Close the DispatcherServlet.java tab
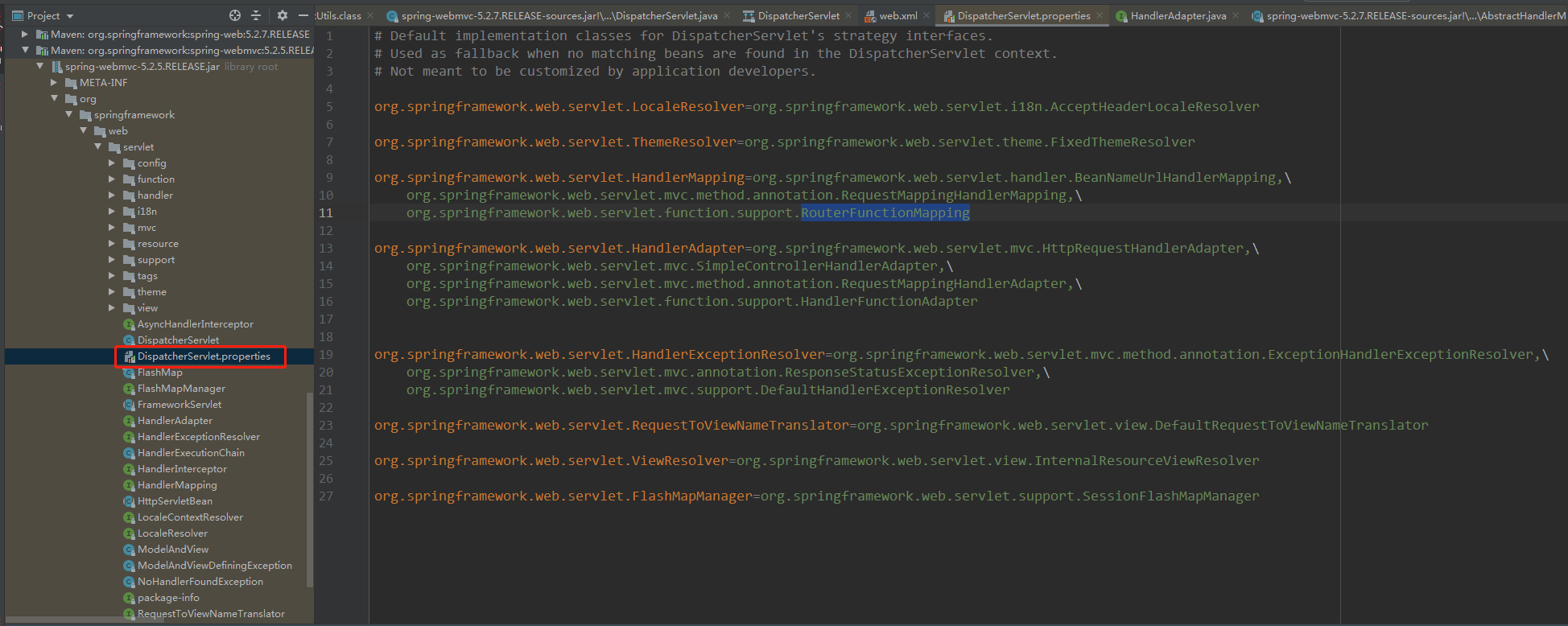The image size is (1568, 626). (727, 15)
